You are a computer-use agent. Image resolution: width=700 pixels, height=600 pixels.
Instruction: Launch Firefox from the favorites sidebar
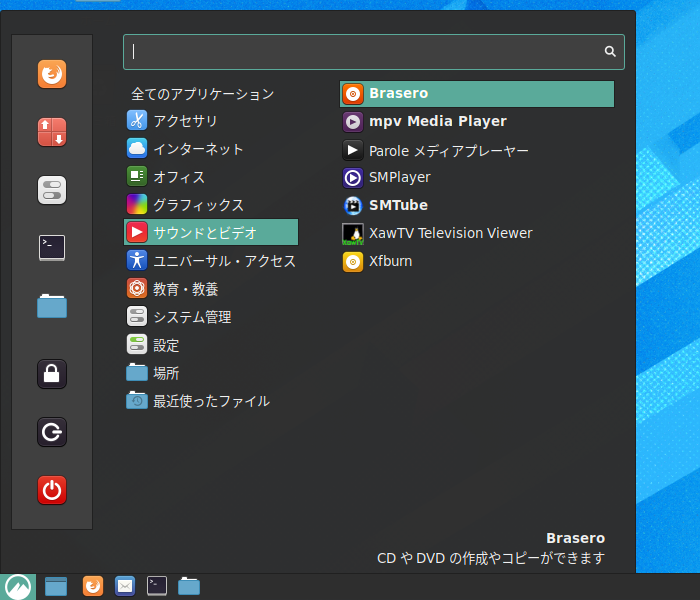(52, 74)
